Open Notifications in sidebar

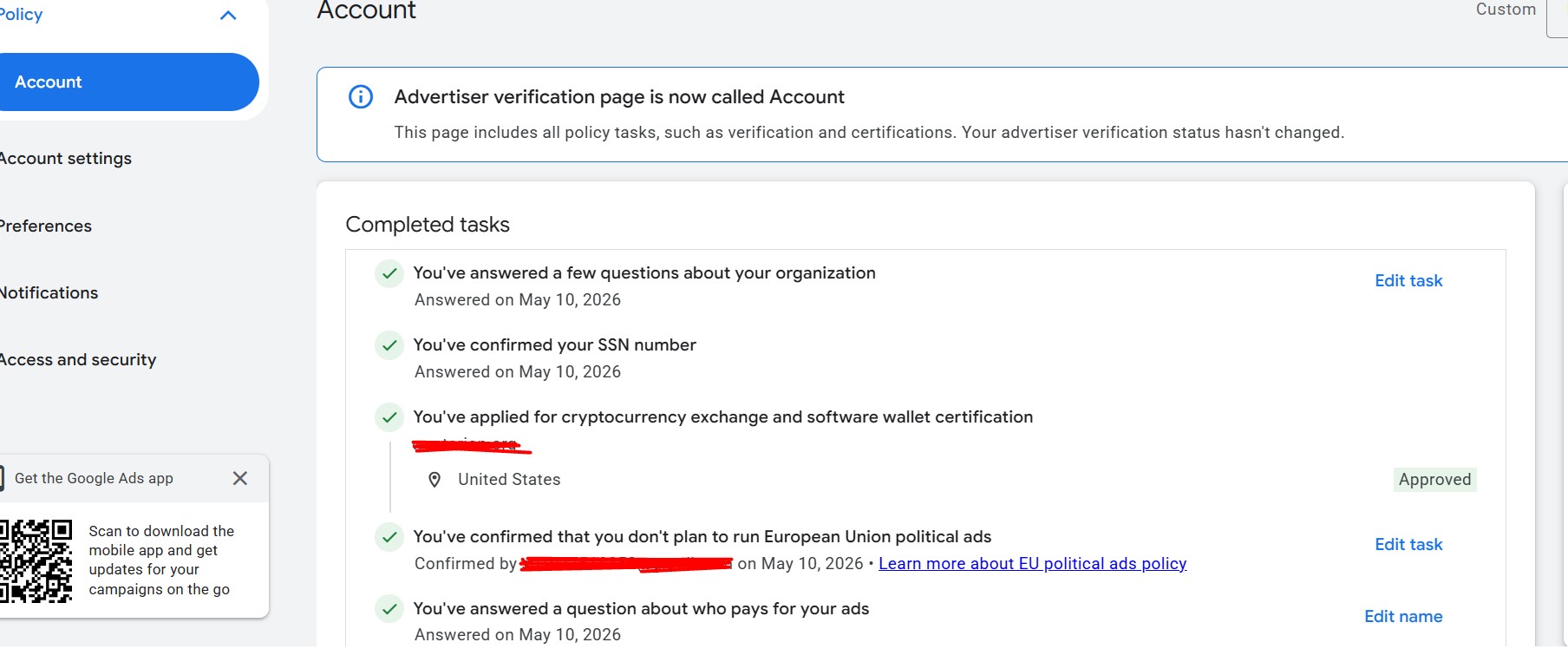(49, 293)
